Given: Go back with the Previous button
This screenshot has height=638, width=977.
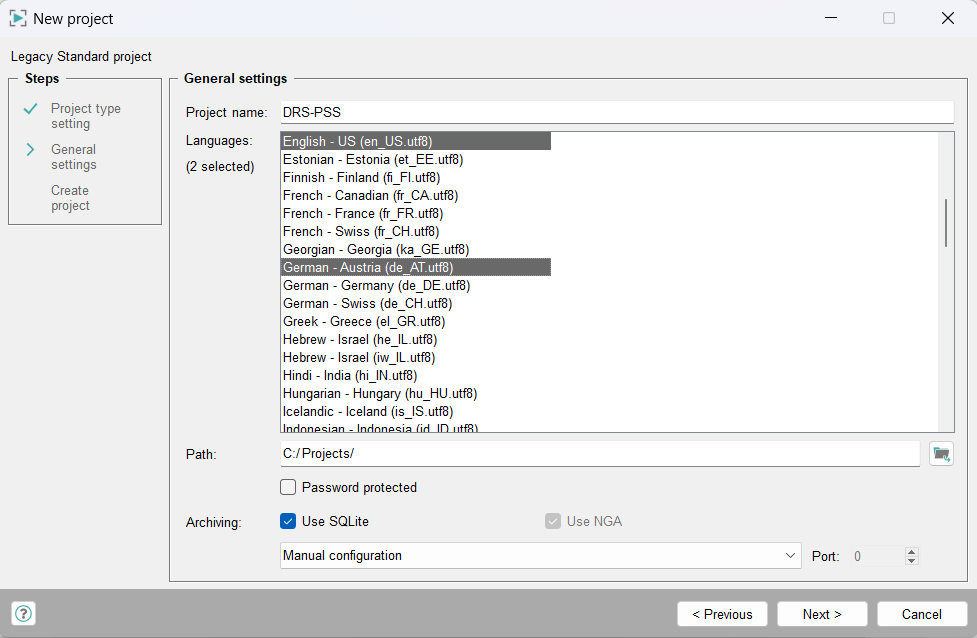Looking at the screenshot, I should coord(722,614).
